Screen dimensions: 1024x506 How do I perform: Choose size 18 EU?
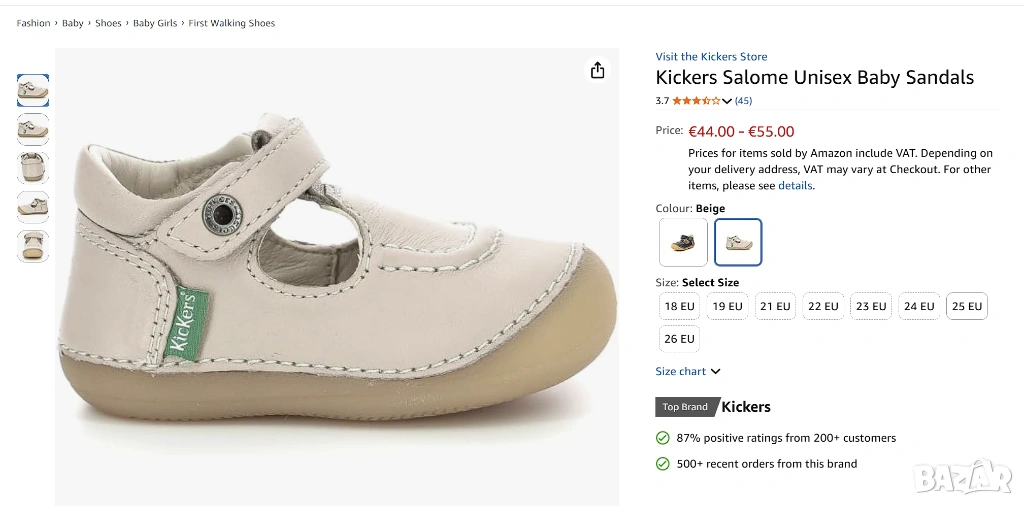tap(679, 306)
